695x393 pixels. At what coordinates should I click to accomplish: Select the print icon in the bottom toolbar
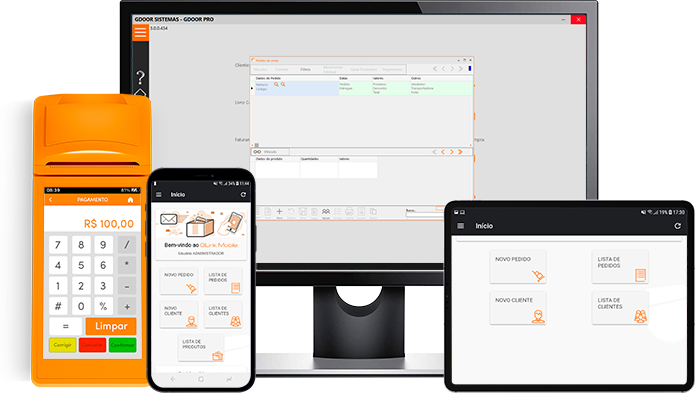pyautogui.click(x=349, y=212)
